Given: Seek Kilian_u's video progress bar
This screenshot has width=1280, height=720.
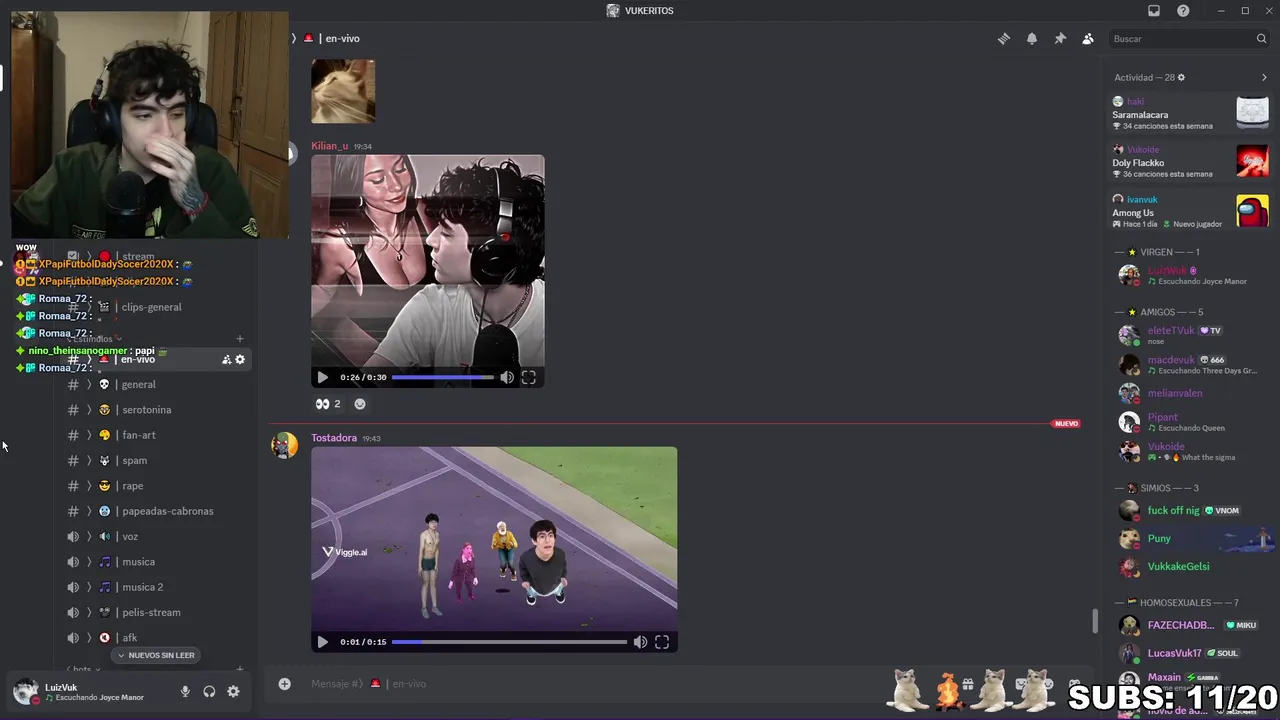Looking at the screenshot, I should [x=442, y=377].
